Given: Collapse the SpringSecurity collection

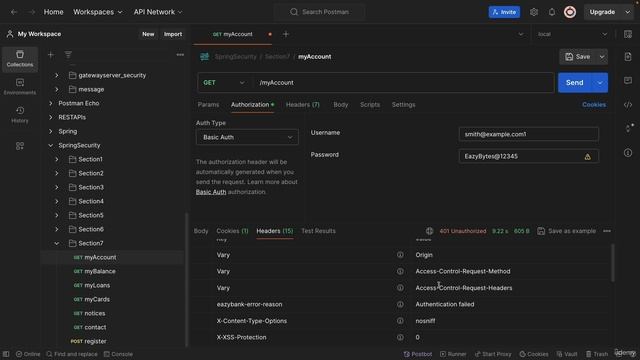Looking at the screenshot, I should (x=51, y=145).
